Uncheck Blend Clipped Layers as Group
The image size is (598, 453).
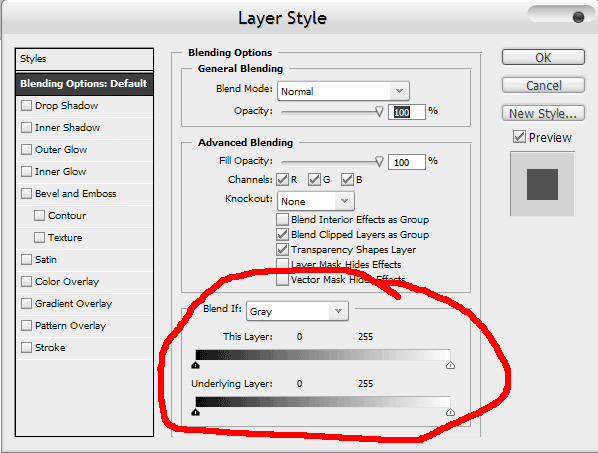click(x=283, y=235)
